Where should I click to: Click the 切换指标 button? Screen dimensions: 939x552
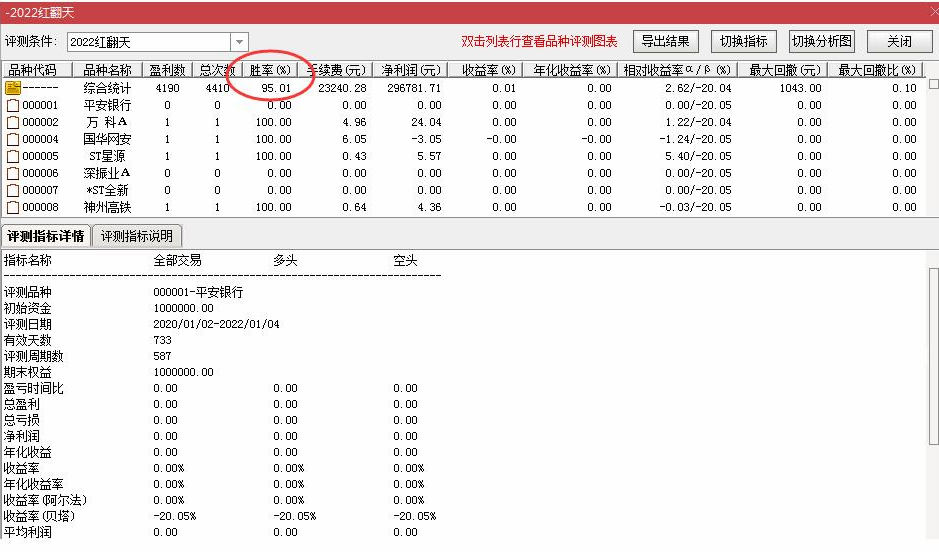tap(744, 41)
